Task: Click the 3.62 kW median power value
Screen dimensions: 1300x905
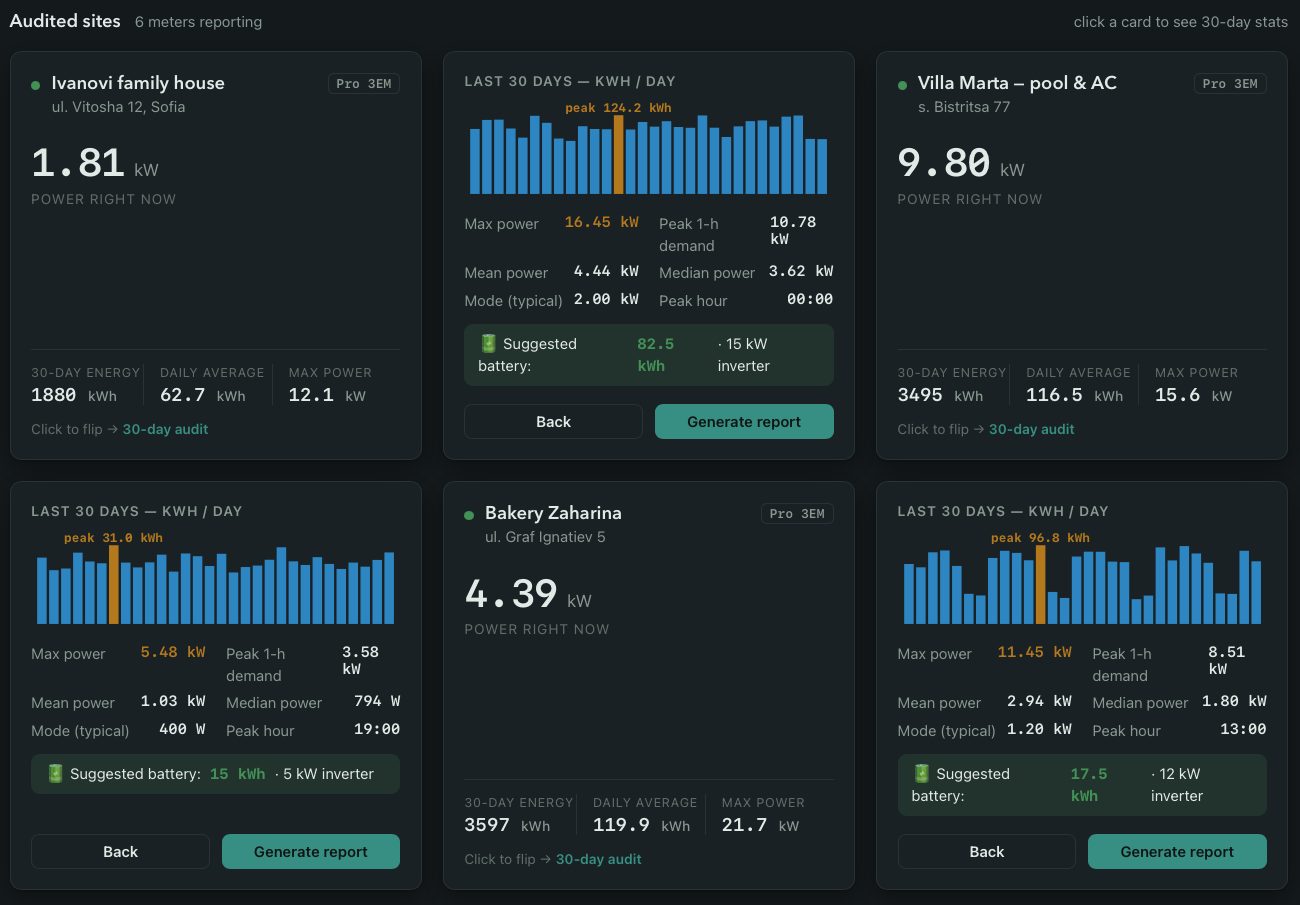Action: pos(801,271)
